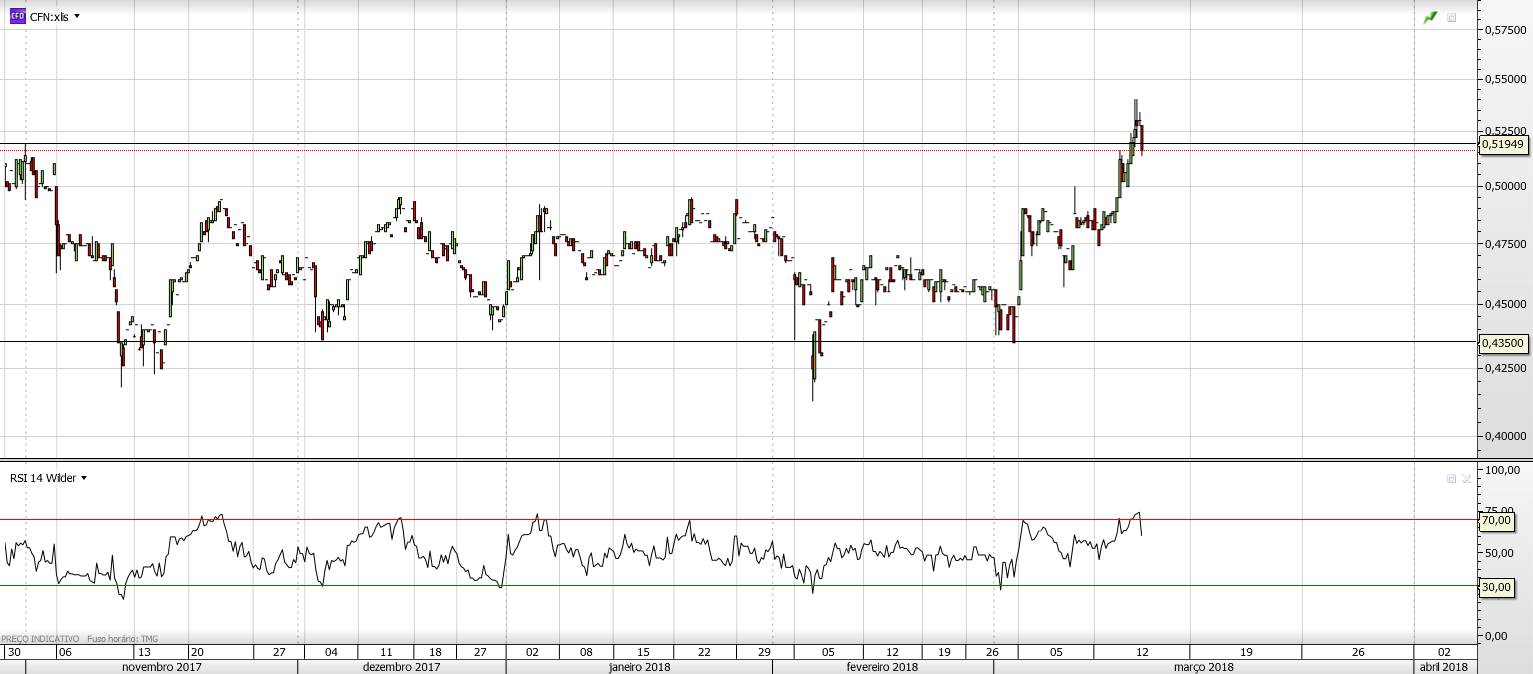This screenshot has width=1533, height=674.
Task: Expand the RSI 14 Wilder dropdown
Action: point(84,478)
